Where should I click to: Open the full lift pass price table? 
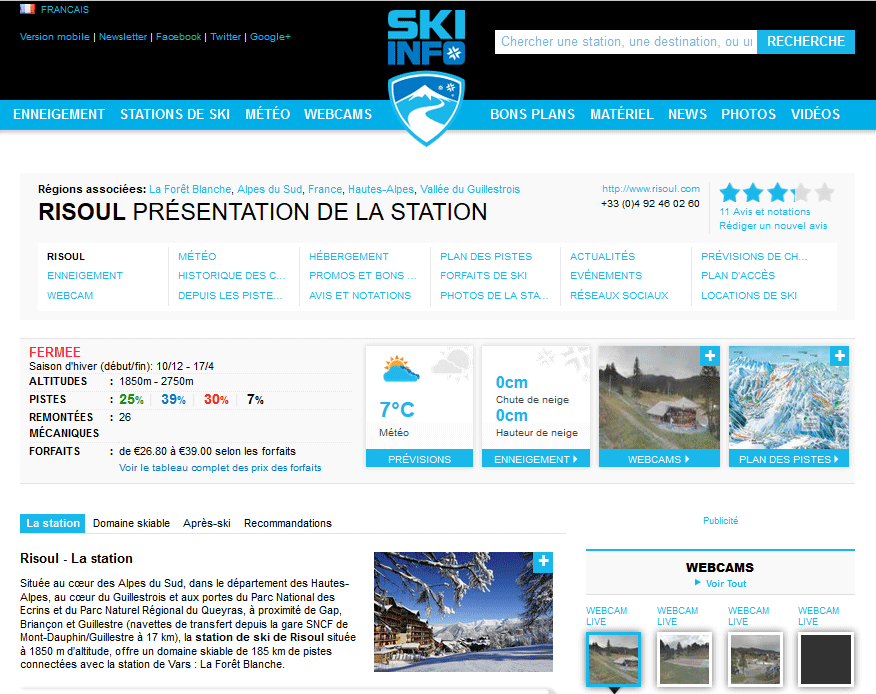[x=220, y=468]
